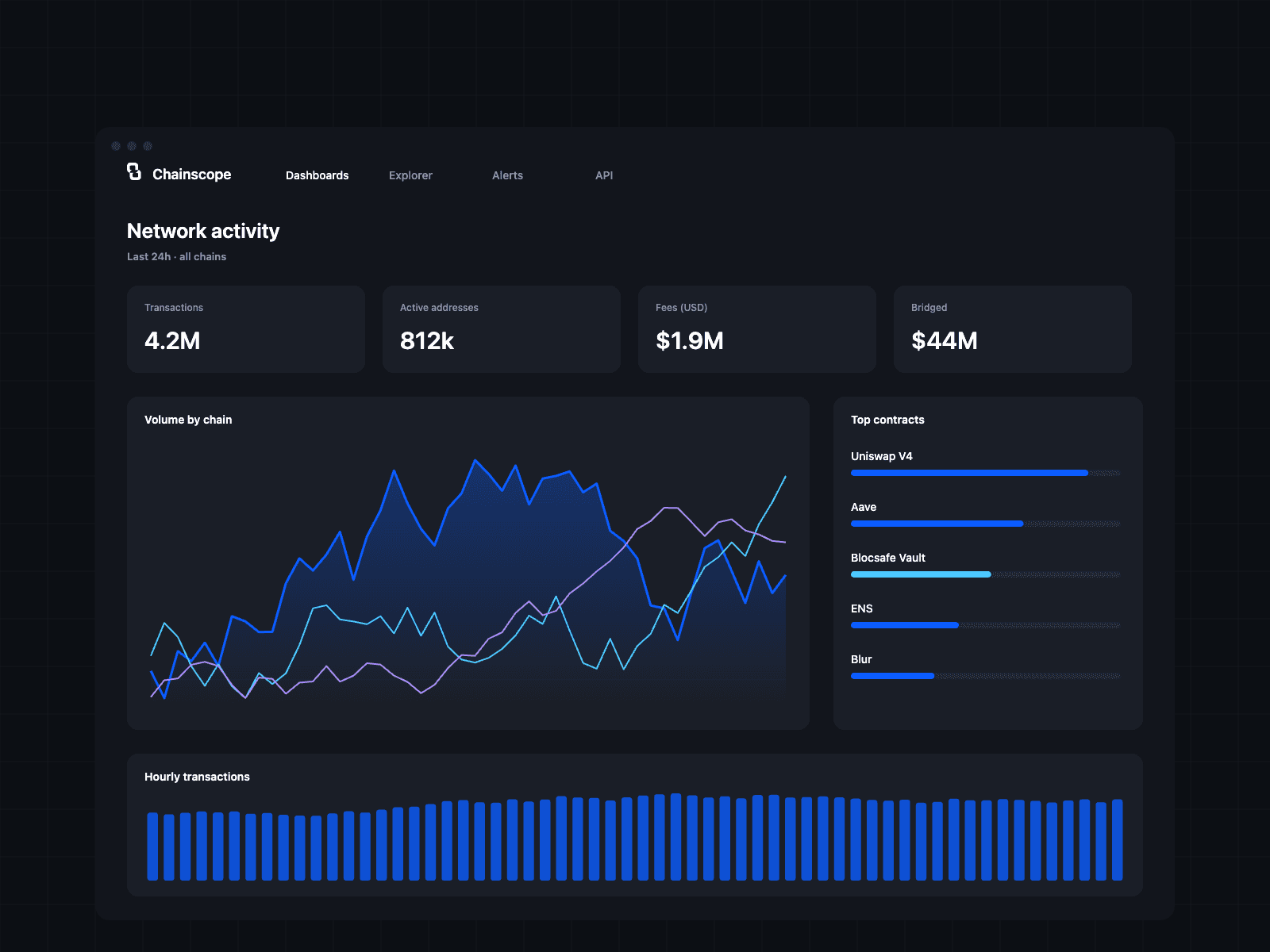Viewport: 1270px width, 952px height.
Task: Select the Transactions 4.2M card
Action: click(x=246, y=329)
